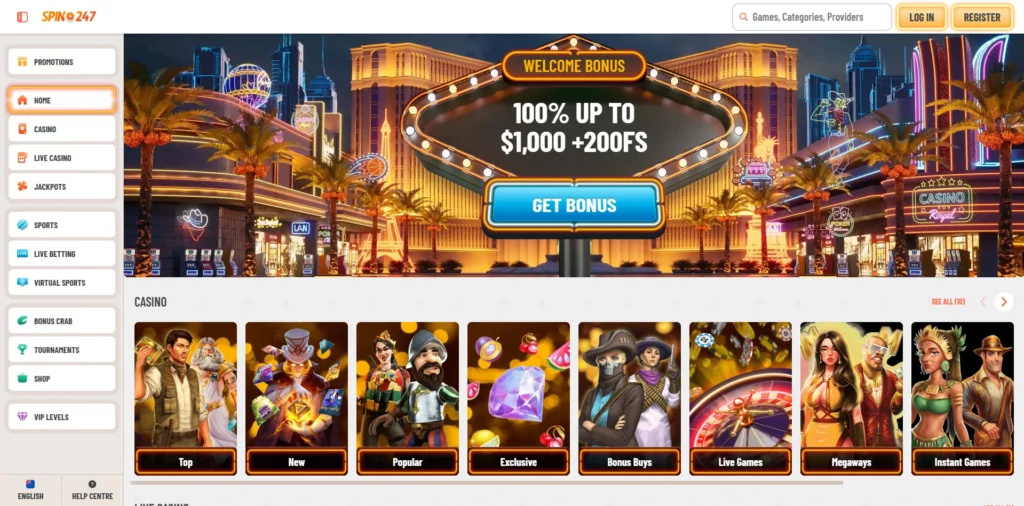Click the Sports ball icon

[x=22, y=225]
